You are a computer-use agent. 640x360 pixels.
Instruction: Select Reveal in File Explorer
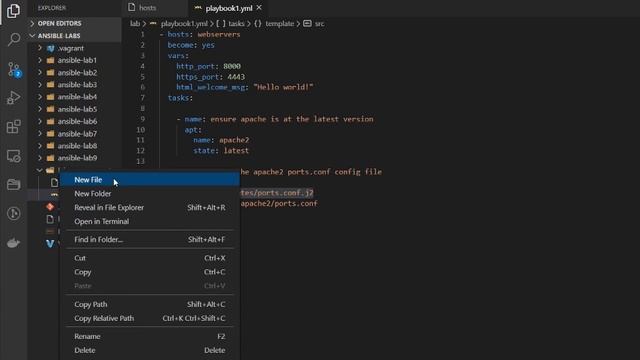[149, 207]
